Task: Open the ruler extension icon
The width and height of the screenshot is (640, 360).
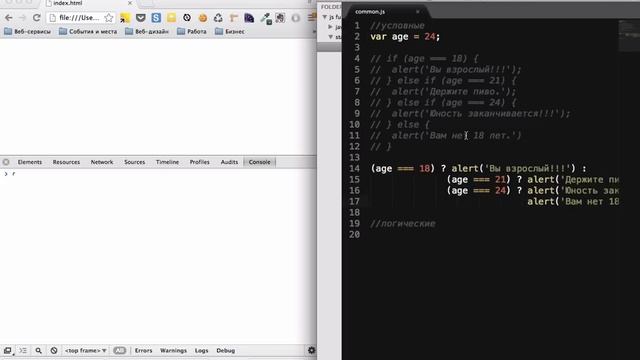Action: pyautogui.click(x=233, y=18)
